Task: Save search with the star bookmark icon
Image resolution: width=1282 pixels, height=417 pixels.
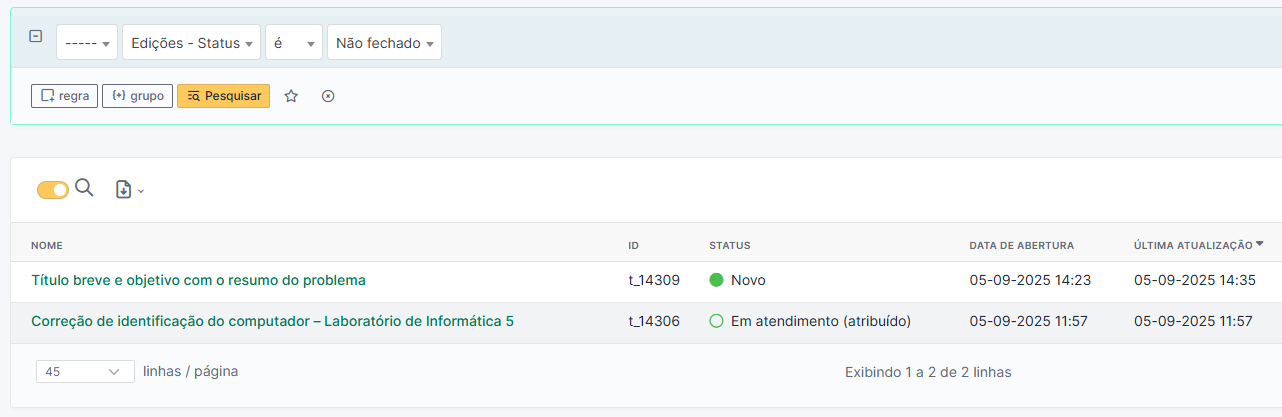Action: pos(291,96)
